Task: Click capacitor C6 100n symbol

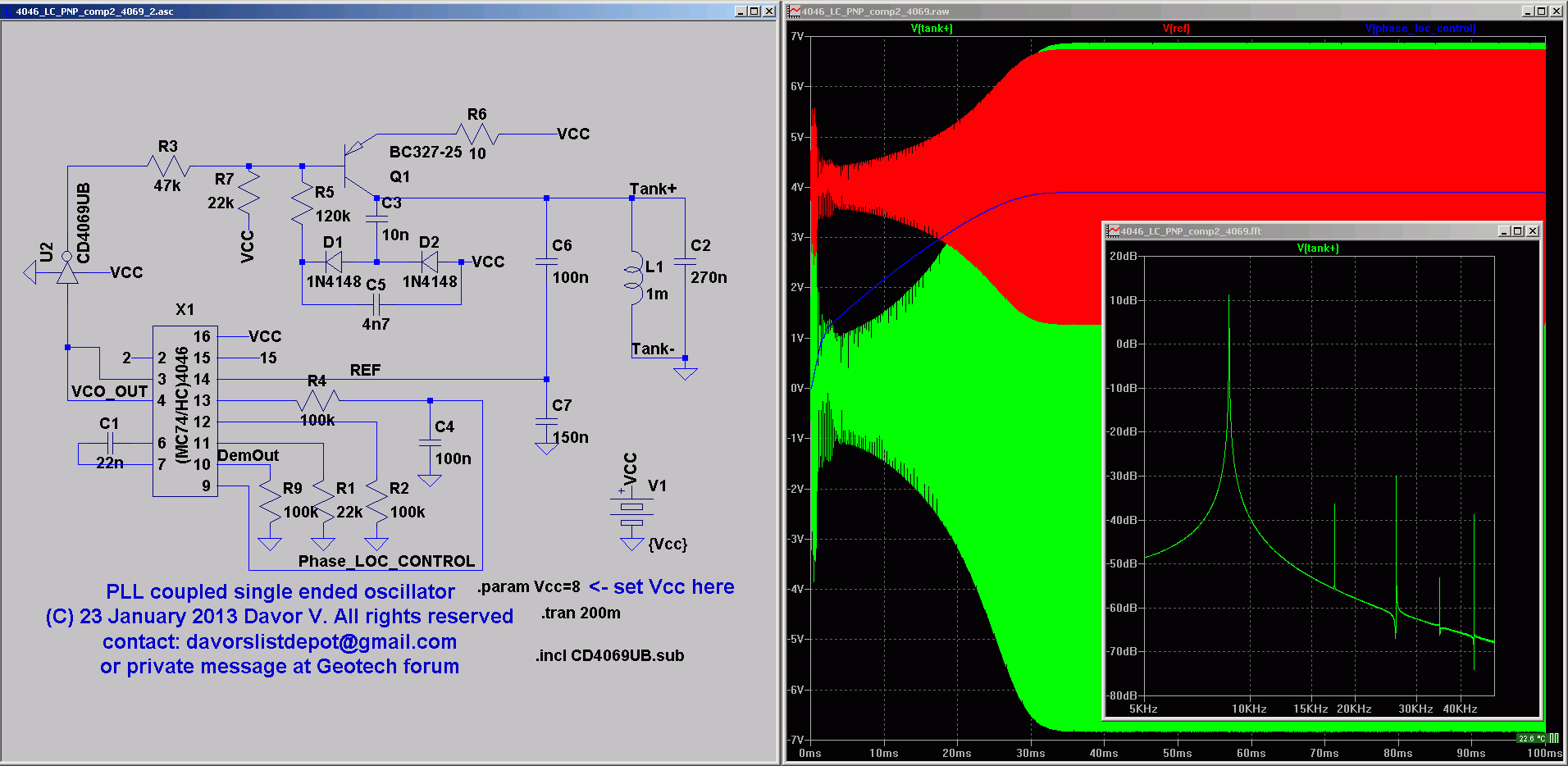Action: coord(546,262)
